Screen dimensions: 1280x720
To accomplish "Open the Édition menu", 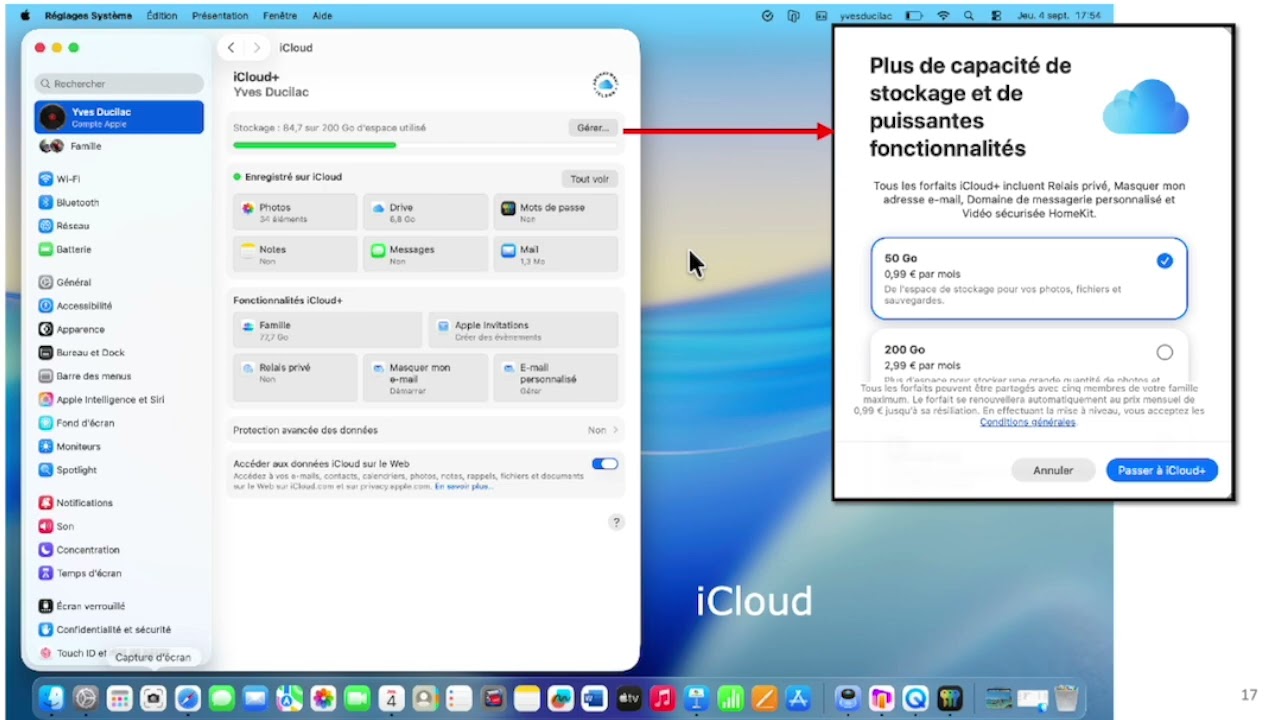I will [x=161, y=16].
